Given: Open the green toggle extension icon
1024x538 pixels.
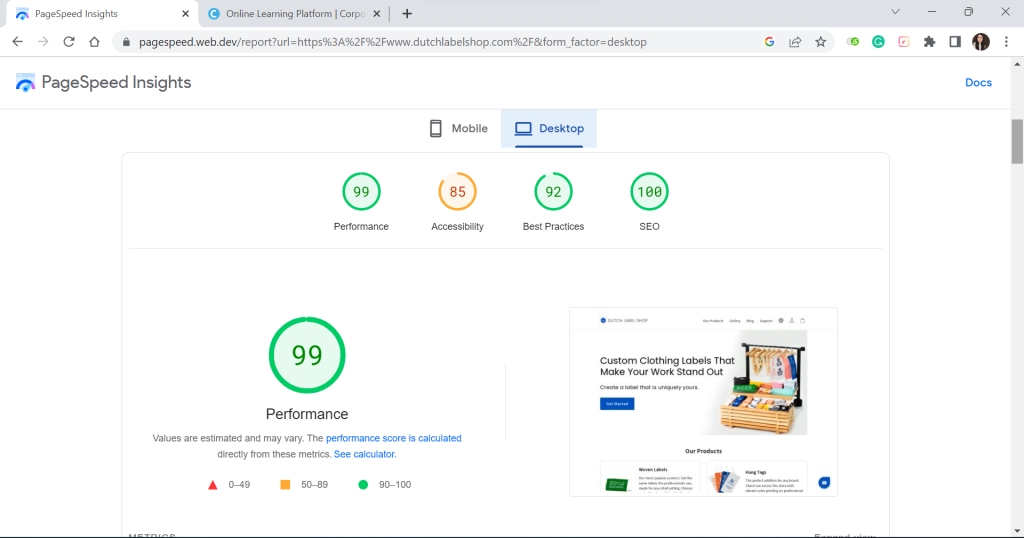Looking at the screenshot, I should [853, 42].
